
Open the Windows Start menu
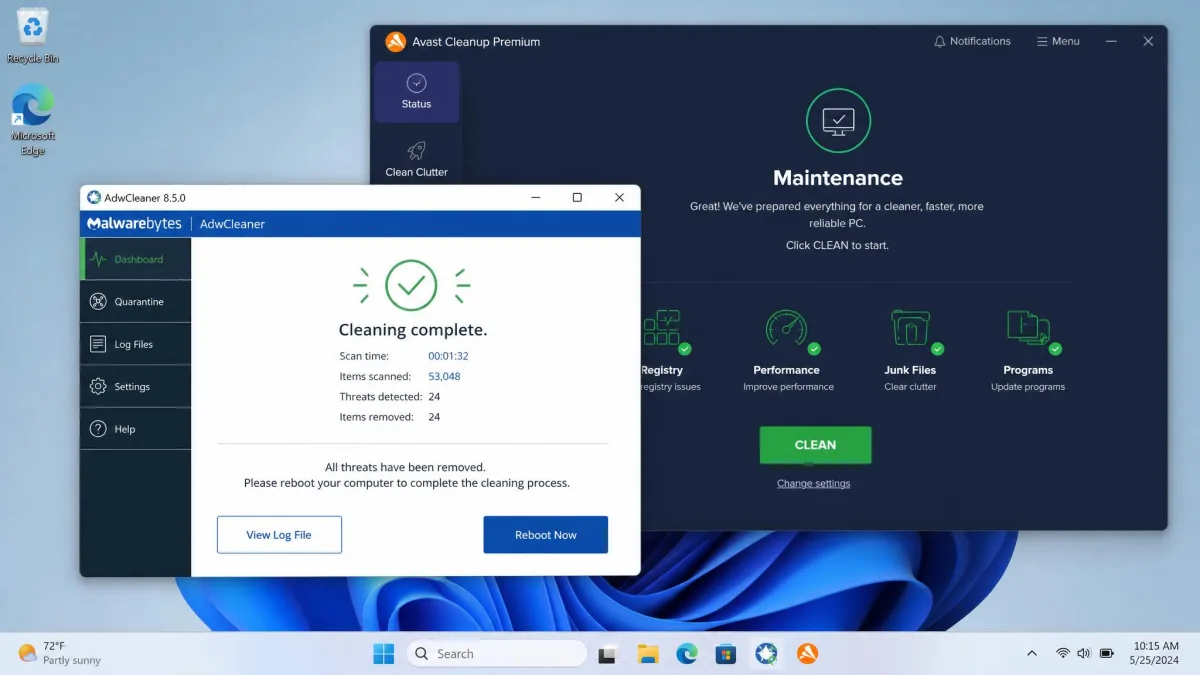click(x=384, y=654)
